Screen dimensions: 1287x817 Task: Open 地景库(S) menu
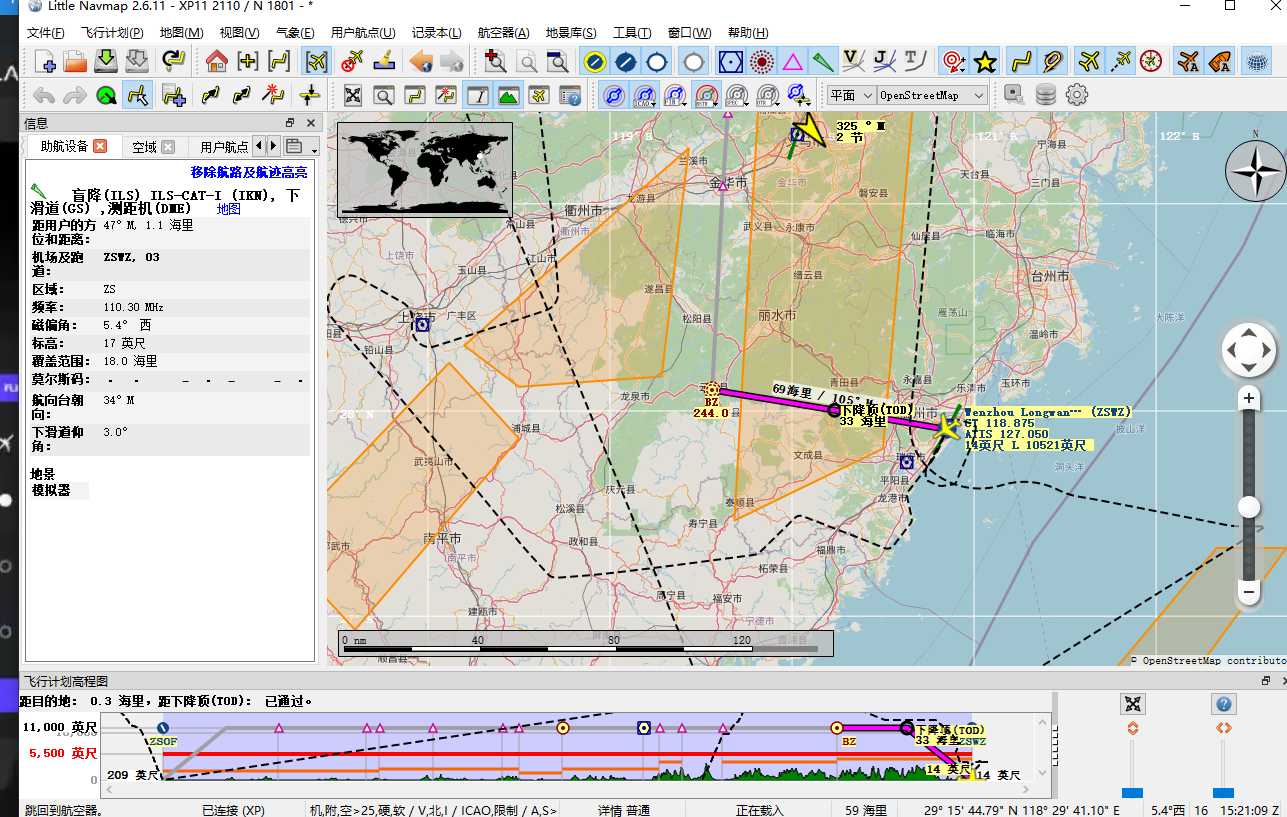tap(571, 33)
